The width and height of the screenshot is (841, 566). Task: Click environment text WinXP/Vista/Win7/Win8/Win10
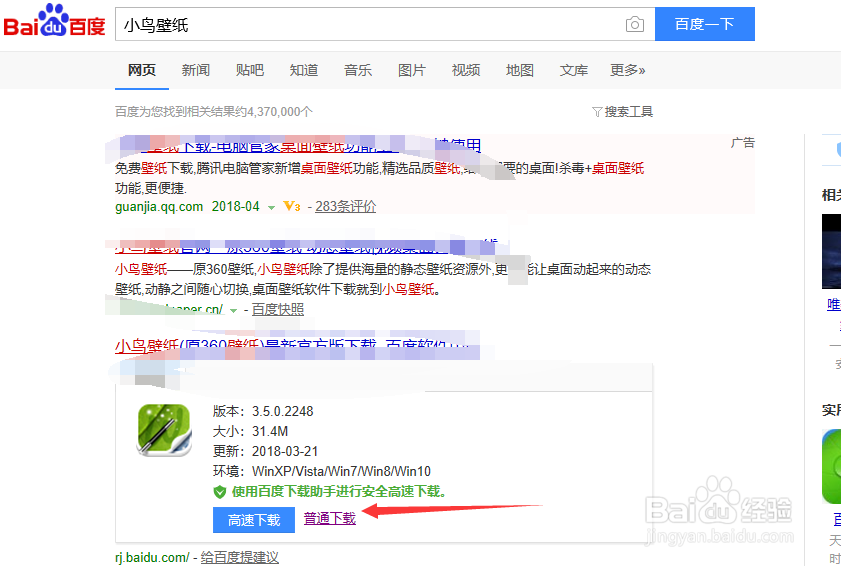click(x=342, y=472)
